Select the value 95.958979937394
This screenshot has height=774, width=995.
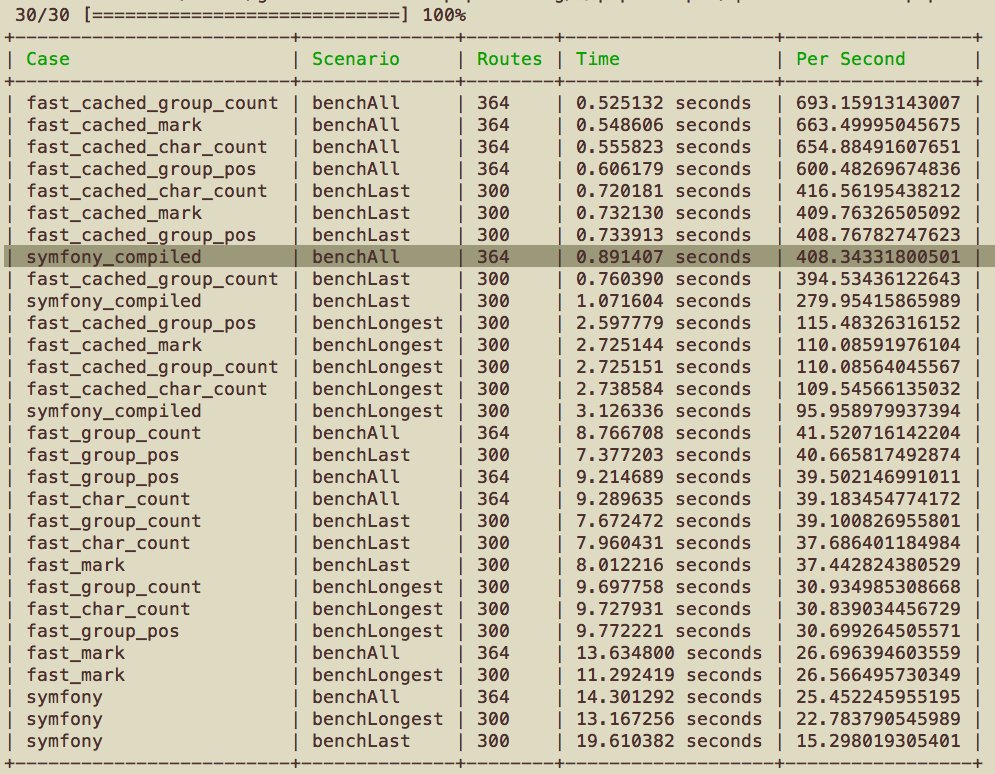click(878, 411)
